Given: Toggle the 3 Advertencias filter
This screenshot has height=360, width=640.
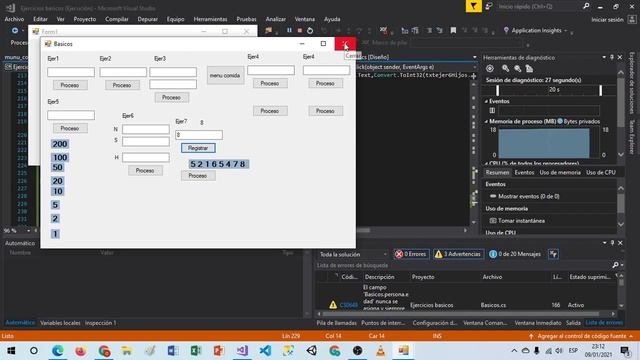Looking at the screenshot, I should tap(458, 254).
